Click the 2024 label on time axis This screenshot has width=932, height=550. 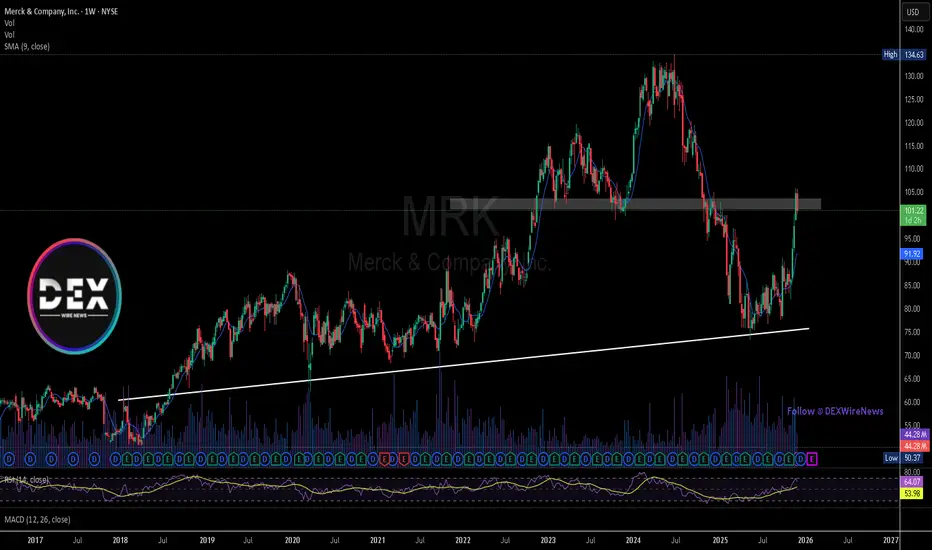click(633, 540)
